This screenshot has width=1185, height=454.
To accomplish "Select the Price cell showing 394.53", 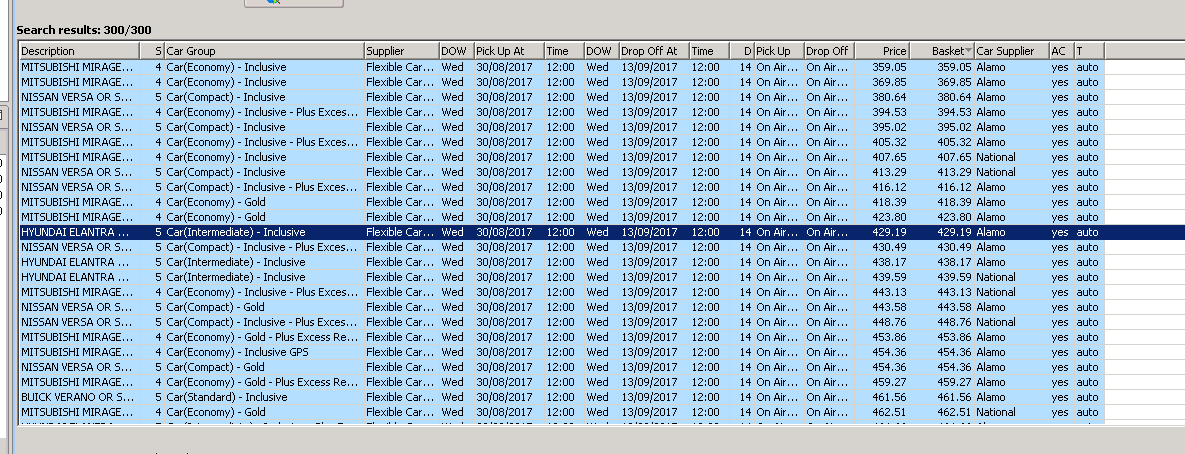I will coord(890,112).
